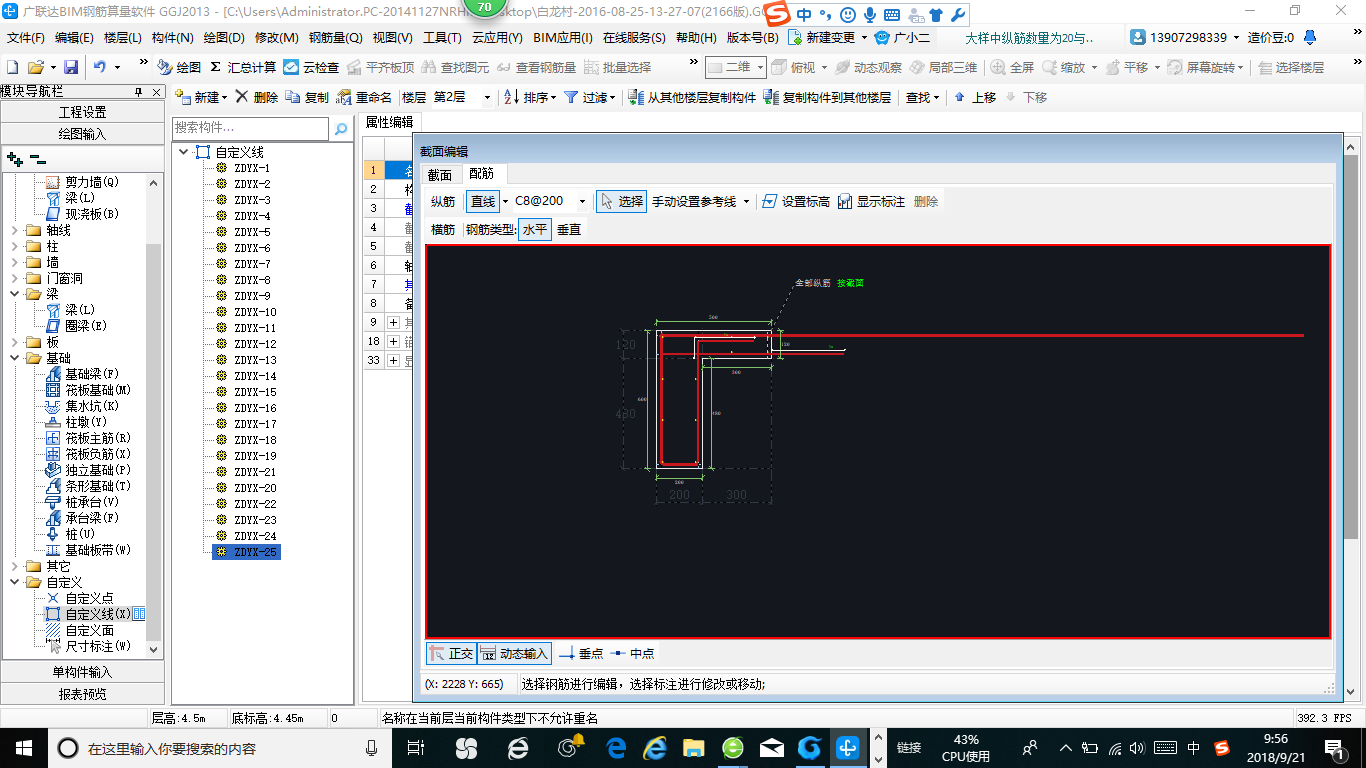This screenshot has width=1366, height=768.
Task: Open the 楼层 第2层 floor dropdown
Action: (x=487, y=97)
